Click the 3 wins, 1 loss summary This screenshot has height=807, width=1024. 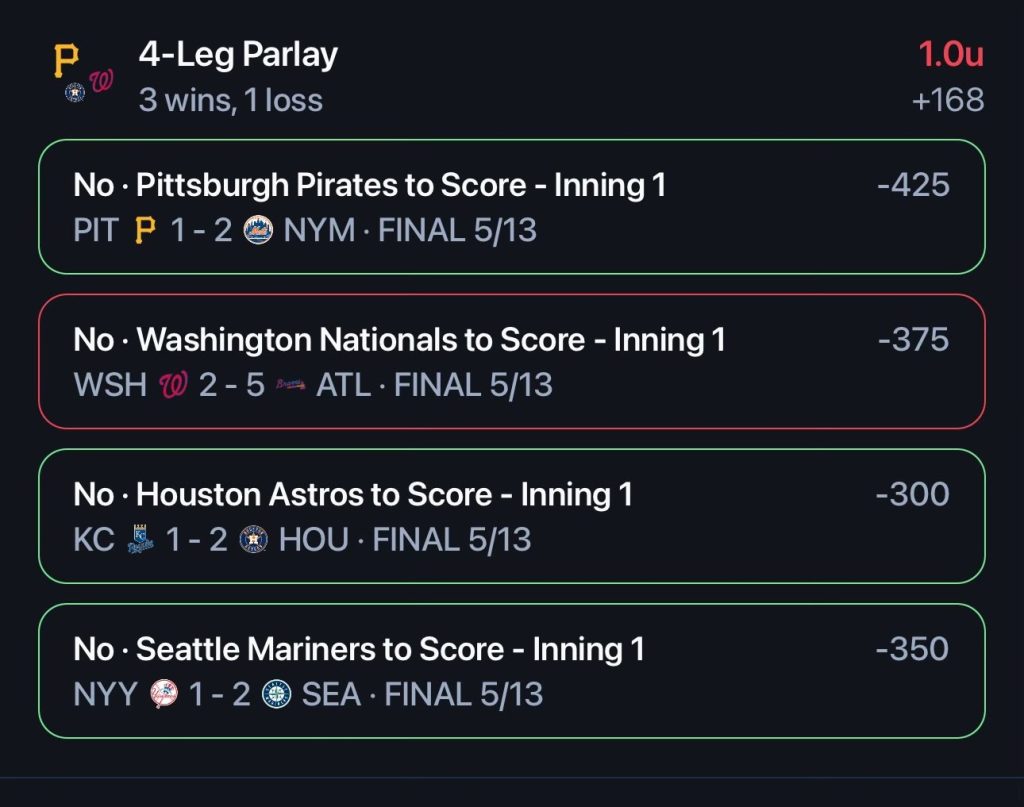pos(230,100)
